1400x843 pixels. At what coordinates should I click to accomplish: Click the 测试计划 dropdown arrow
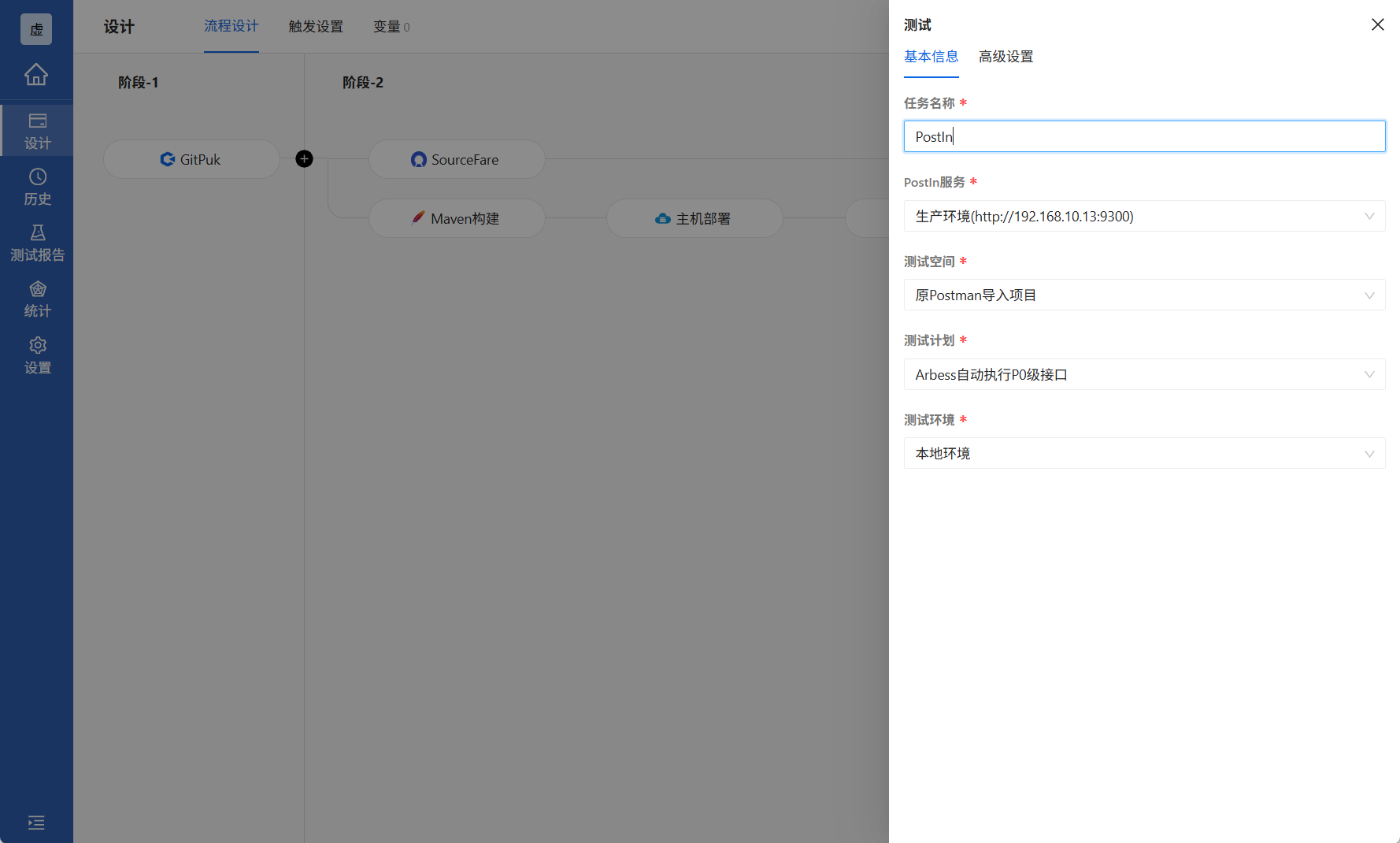coord(1369,374)
